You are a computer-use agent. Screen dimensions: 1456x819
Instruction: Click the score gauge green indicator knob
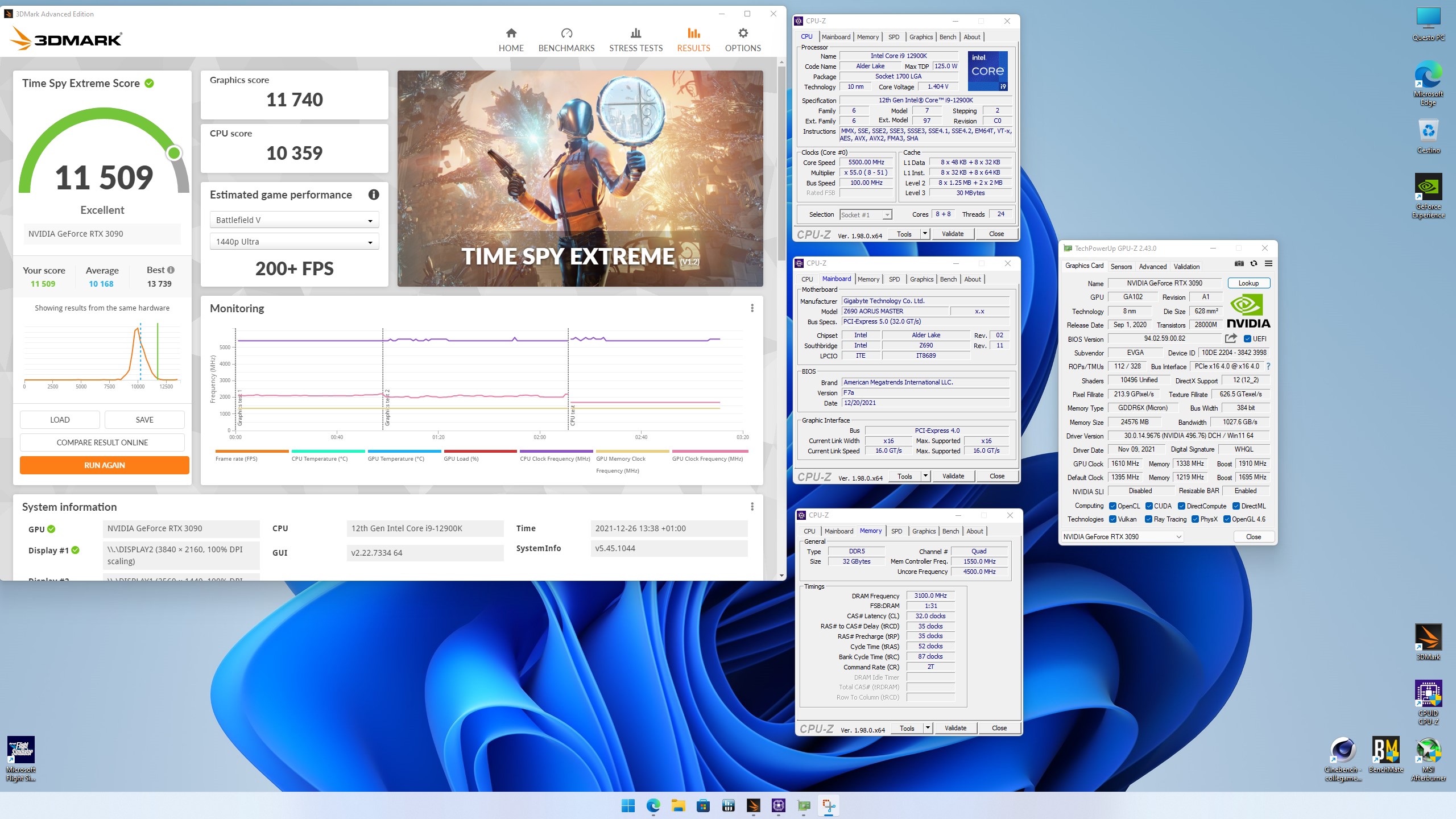pyautogui.click(x=174, y=153)
